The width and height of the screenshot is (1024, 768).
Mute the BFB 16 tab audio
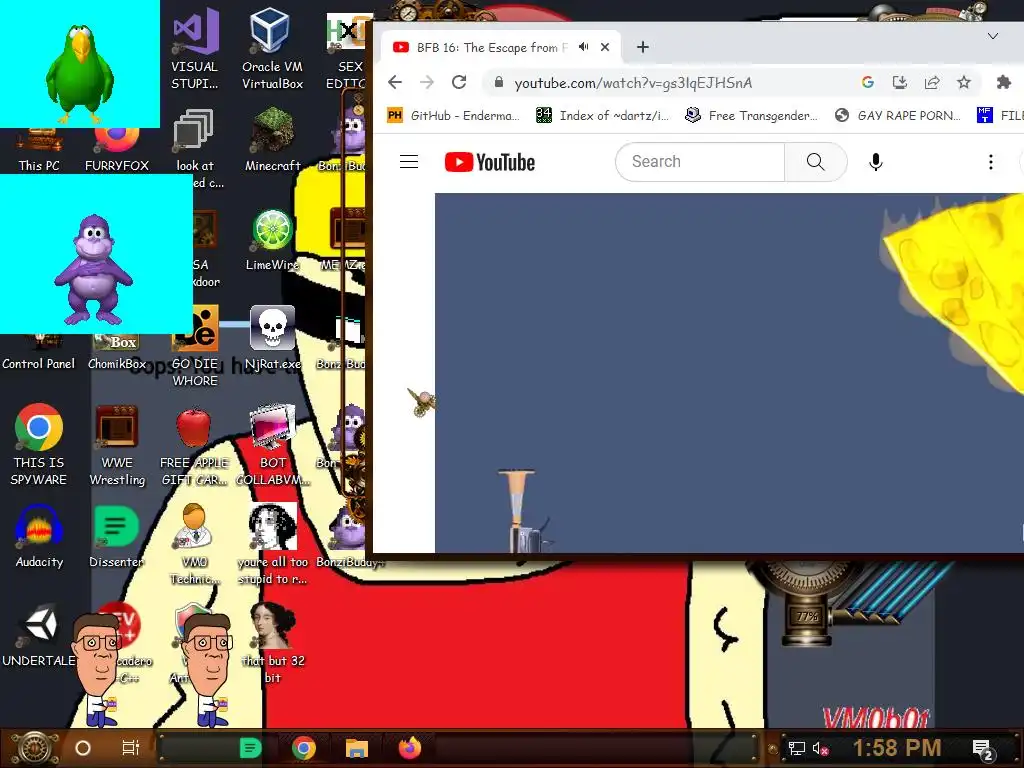[583, 47]
